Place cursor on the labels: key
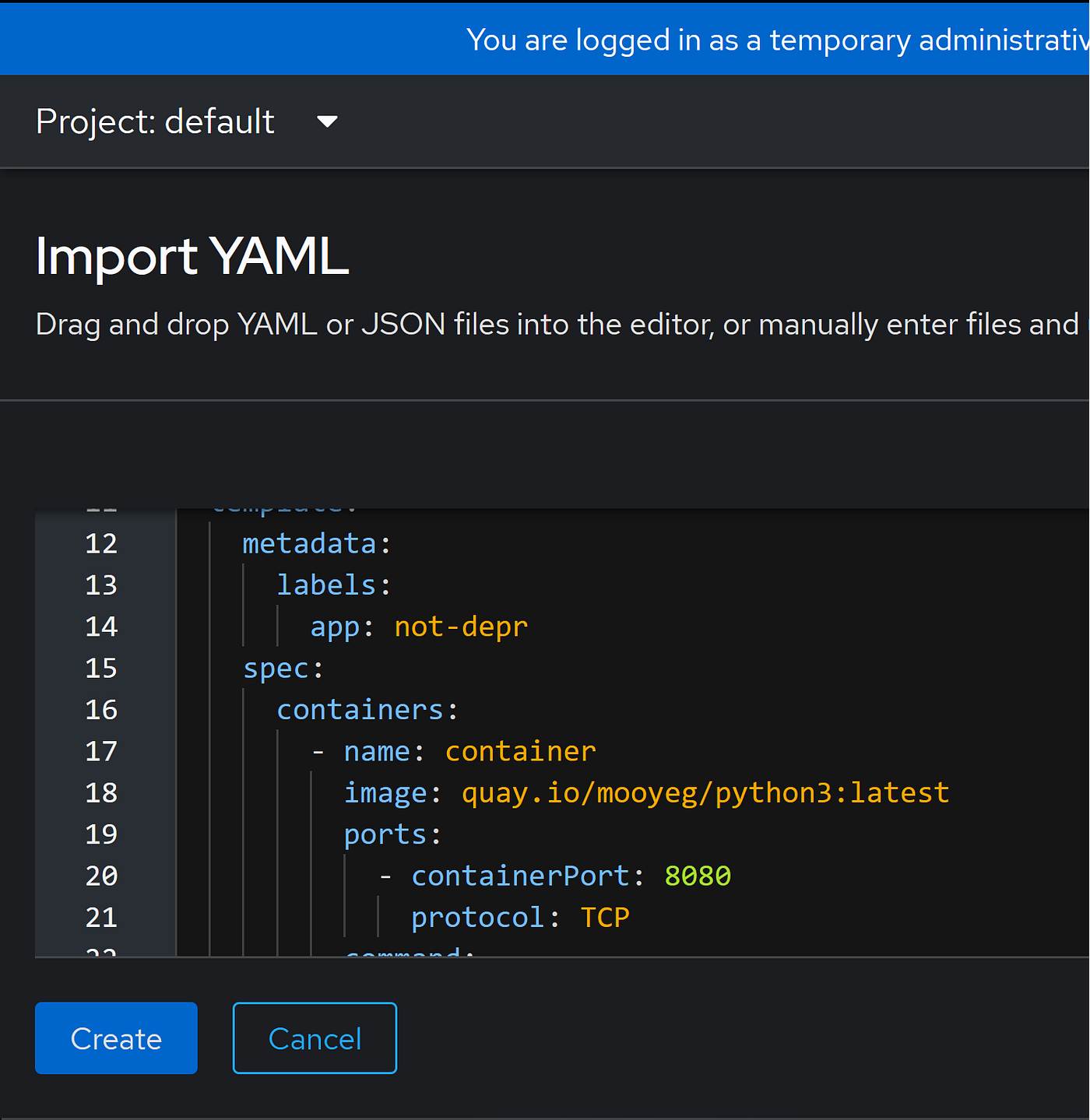The height and width of the screenshot is (1120, 1090). (x=334, y=585)
